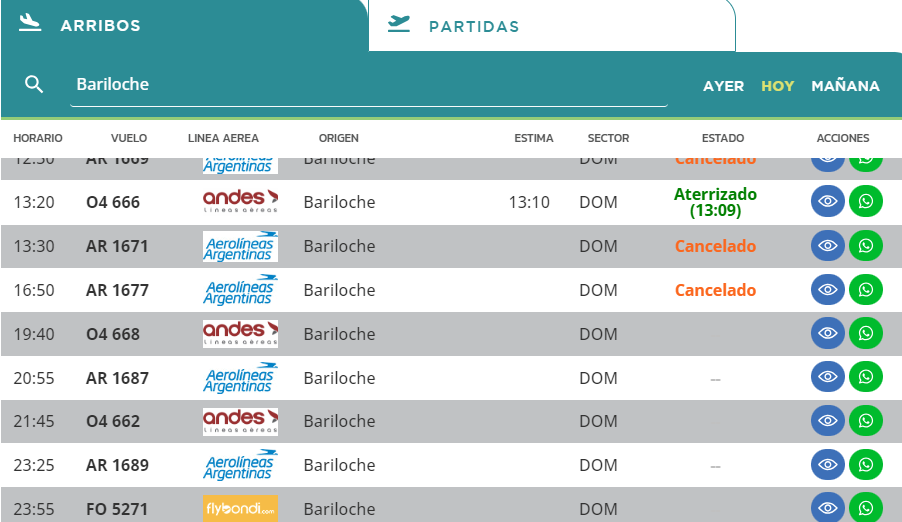View flight AR 1677 details via eye icon

coord(827,290)
